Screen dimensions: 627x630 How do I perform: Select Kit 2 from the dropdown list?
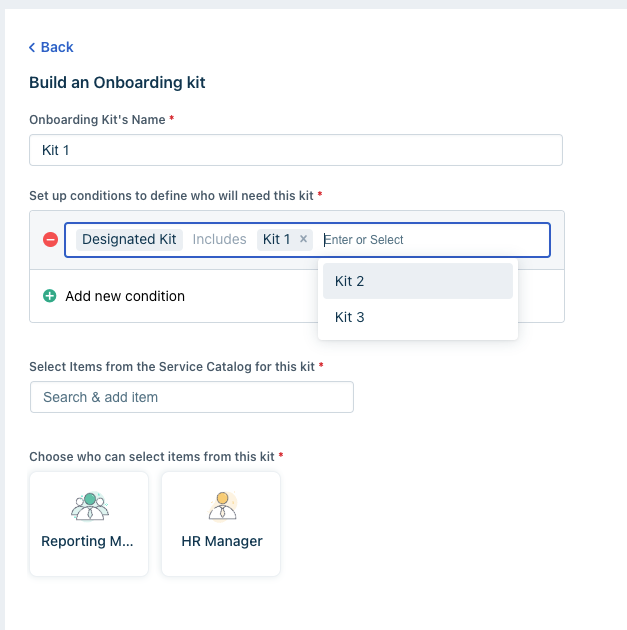tap(418, 281)
